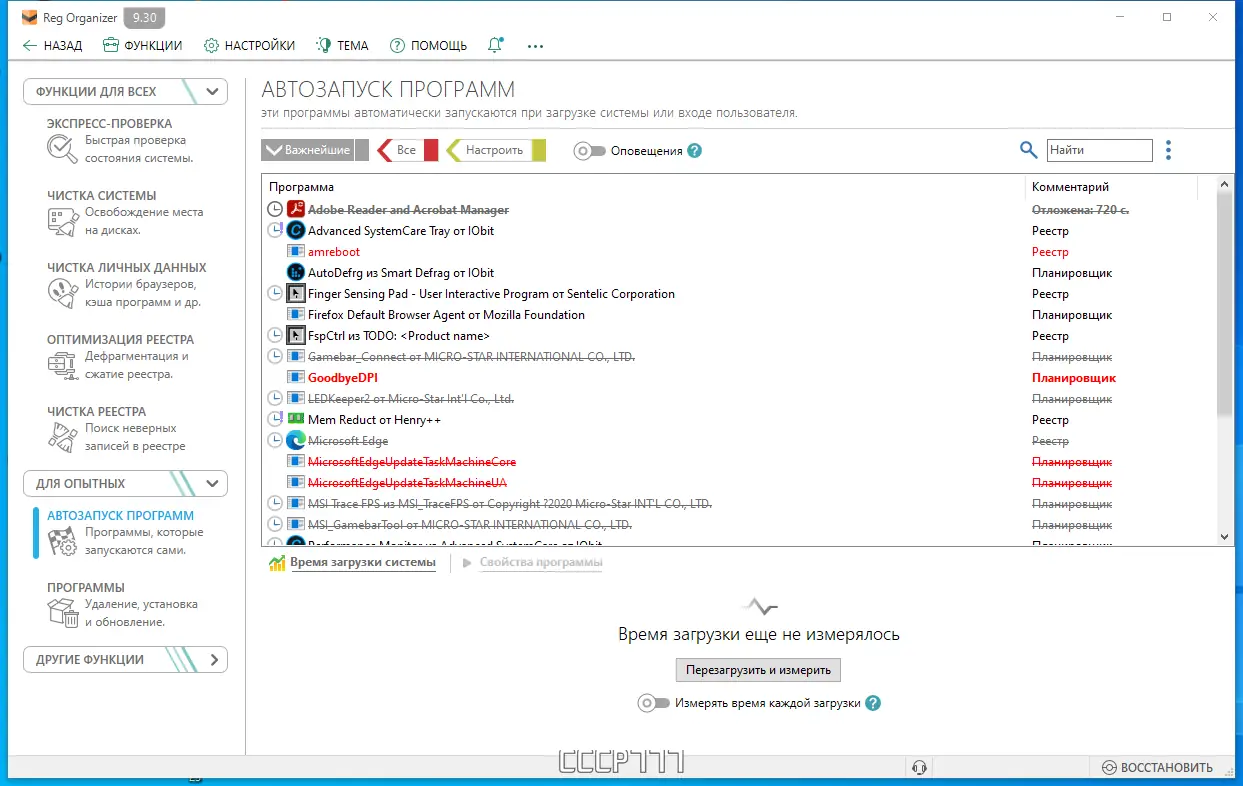The height and width of the screenshot is (786, 1243).
Task: Select the Все filter
Action: click(407, 150)
